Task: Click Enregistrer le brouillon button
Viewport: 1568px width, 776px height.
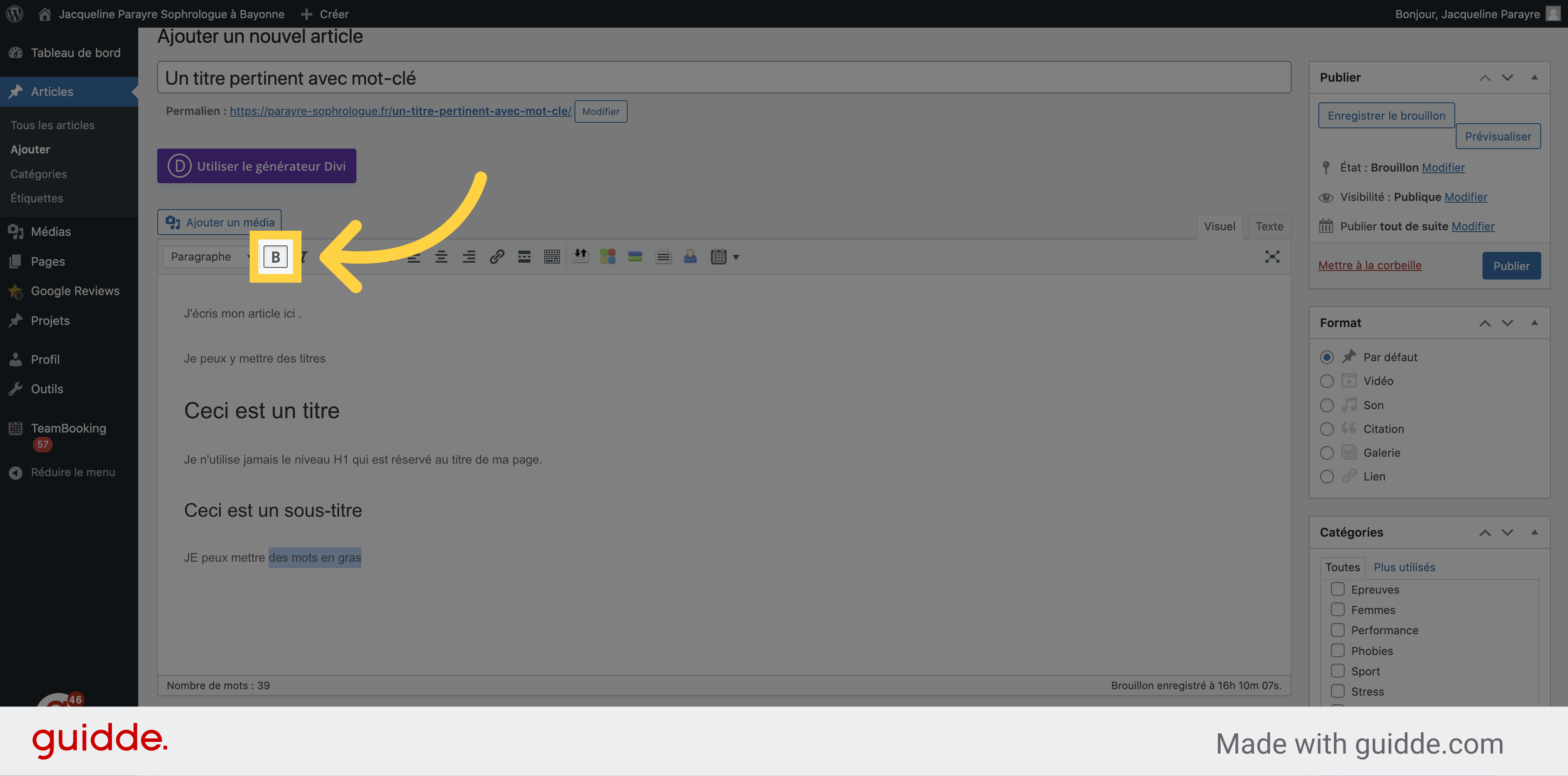Action: pyautogui.click(x=1385, y=114)
